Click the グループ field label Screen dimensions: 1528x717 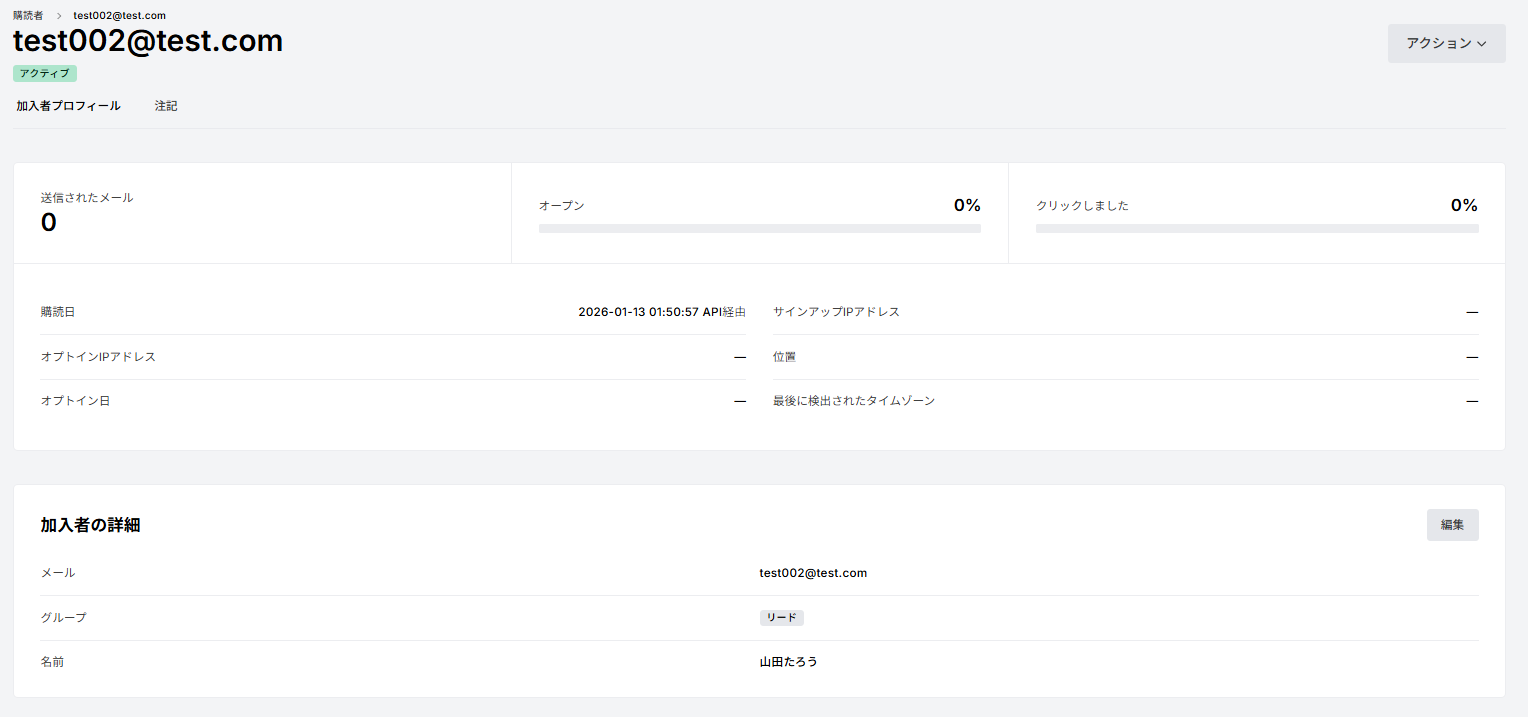pyautogui.click(x=64, y=618)
